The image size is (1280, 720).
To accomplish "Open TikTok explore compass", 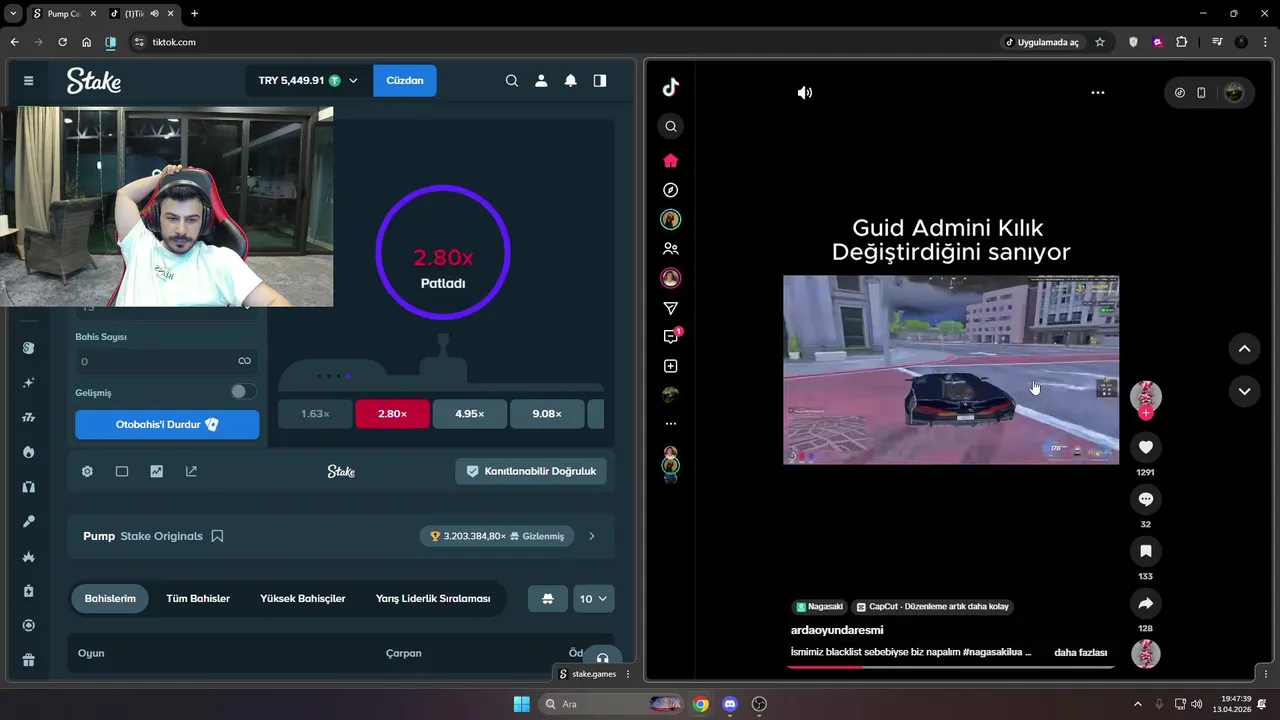I will pyautogui.click(x=671, y=190).
